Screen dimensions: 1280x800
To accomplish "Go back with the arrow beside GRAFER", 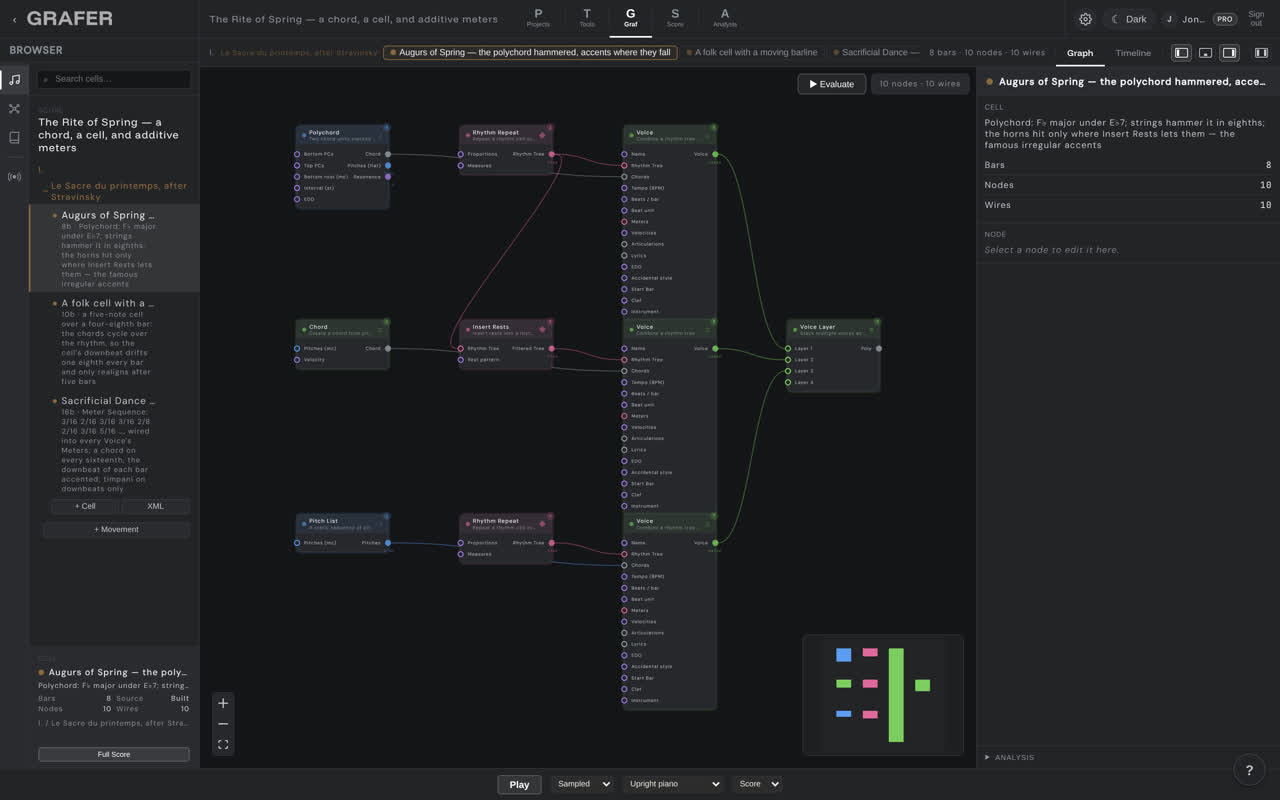I will (x=14, y=19).
